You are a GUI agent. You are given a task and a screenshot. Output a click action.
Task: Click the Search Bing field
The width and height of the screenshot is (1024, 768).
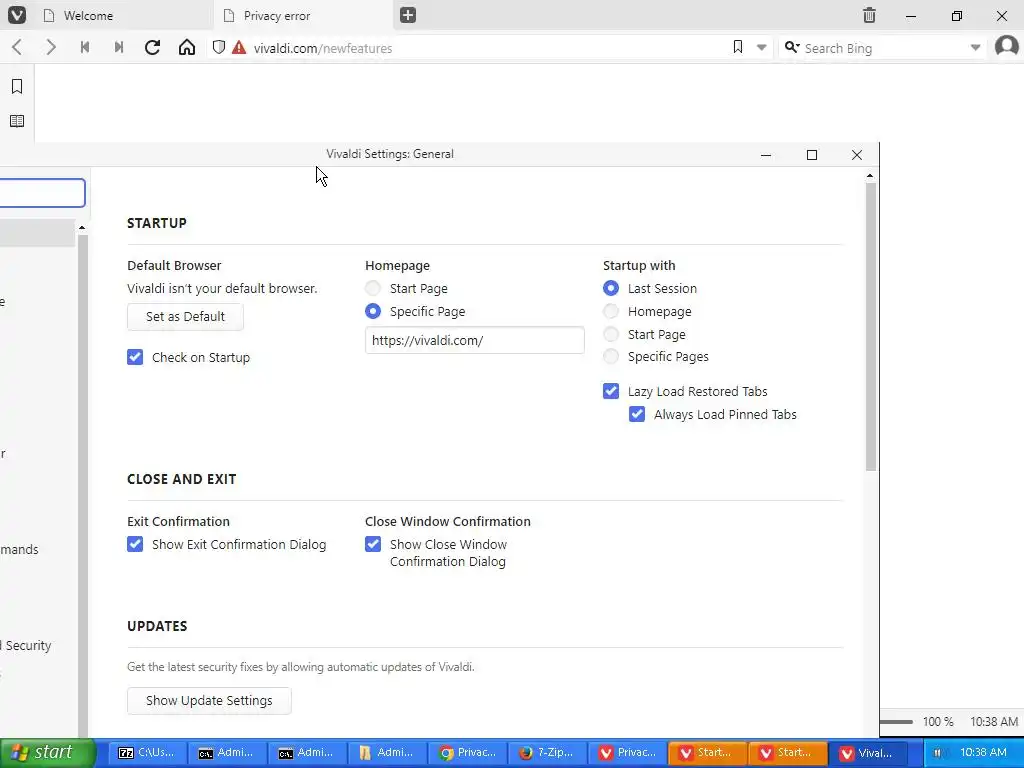pos(882,48)
